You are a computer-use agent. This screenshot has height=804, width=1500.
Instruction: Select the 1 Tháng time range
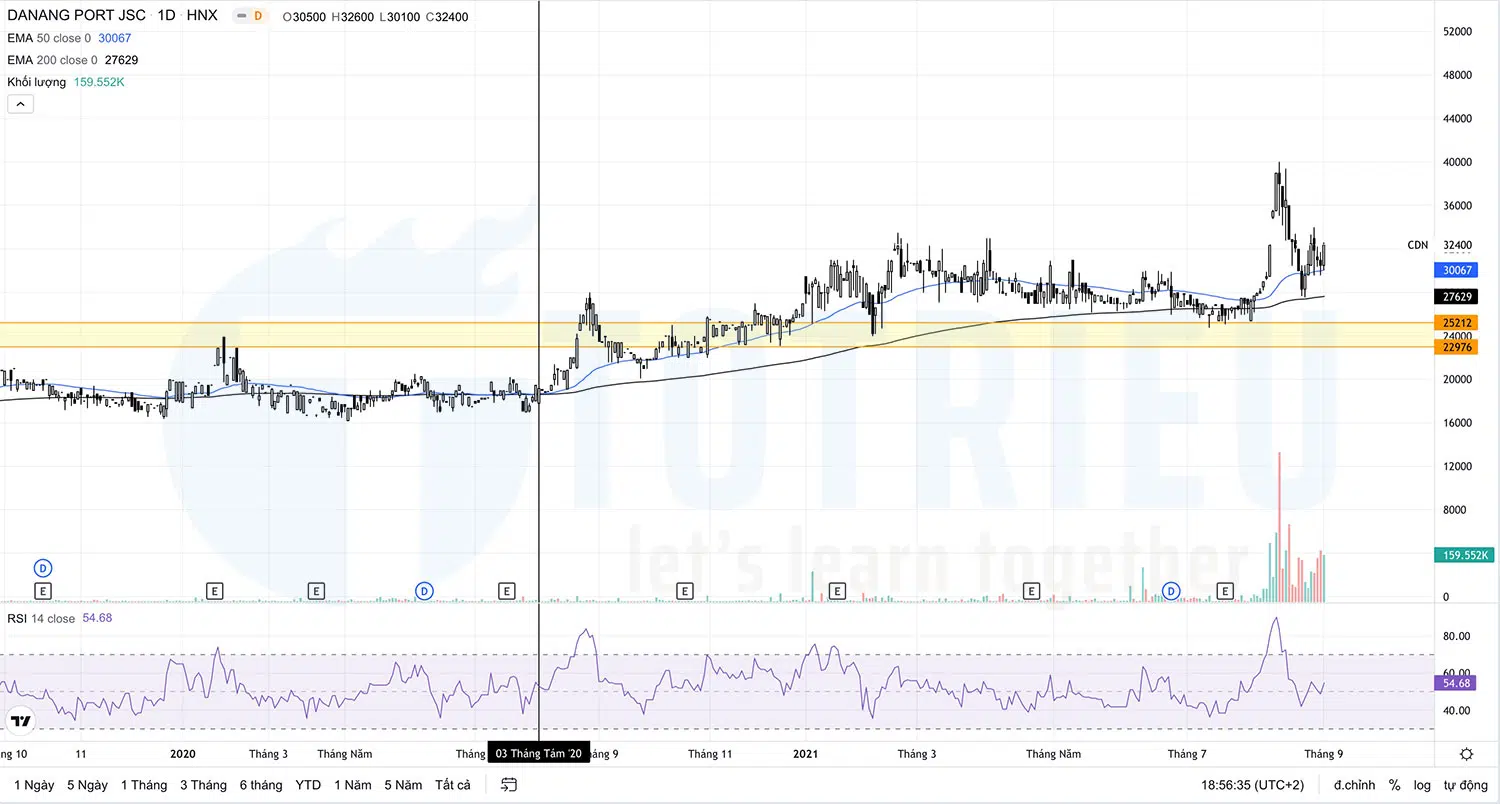[x=144, y=785]
